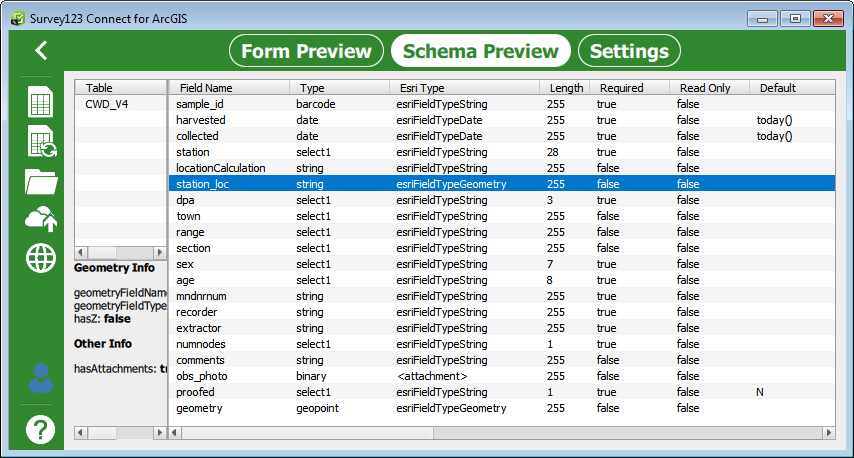Select the comments field row
This screenshot has height=458, width=854.
point(502,360)
